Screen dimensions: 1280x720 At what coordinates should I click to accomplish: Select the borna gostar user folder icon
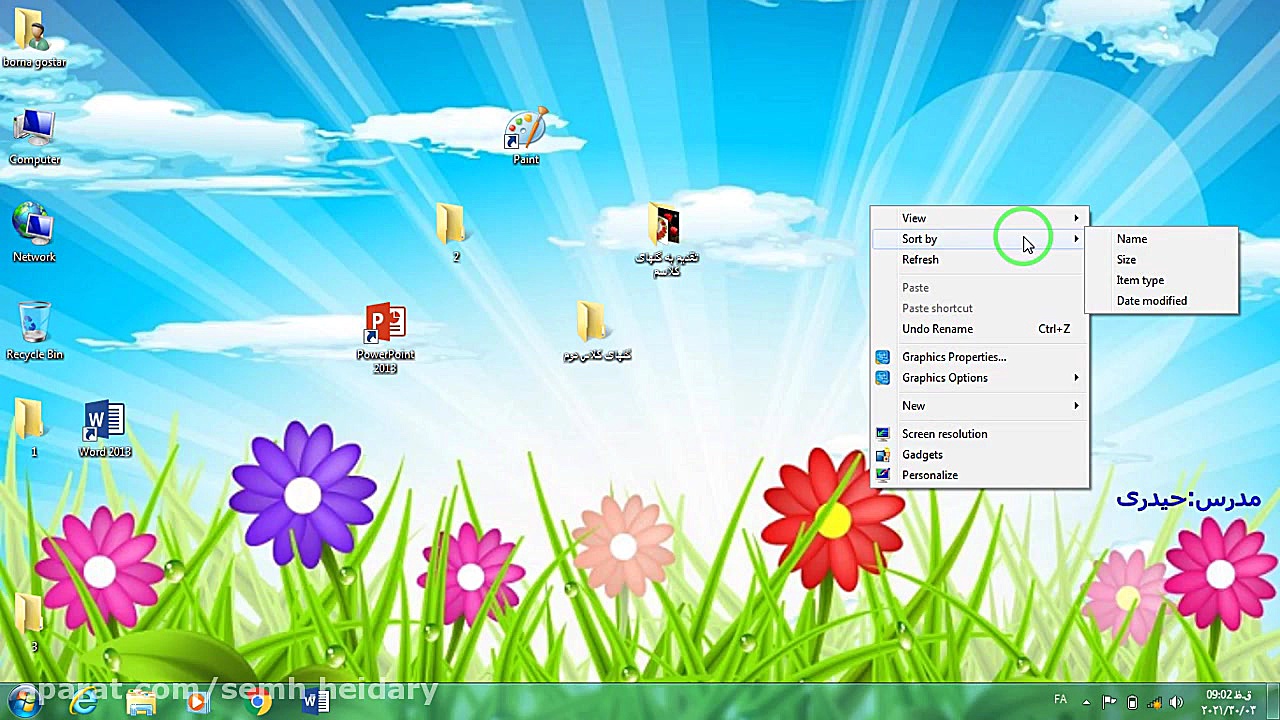[x=34, y=38]
